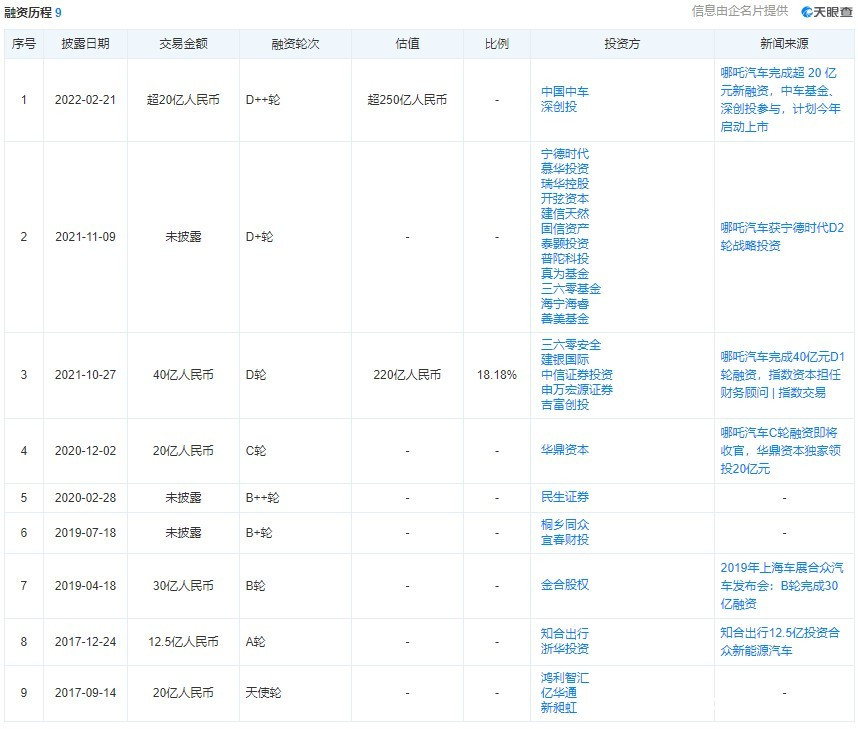
Task: Click the 投资方 column header
Action: 622,44
